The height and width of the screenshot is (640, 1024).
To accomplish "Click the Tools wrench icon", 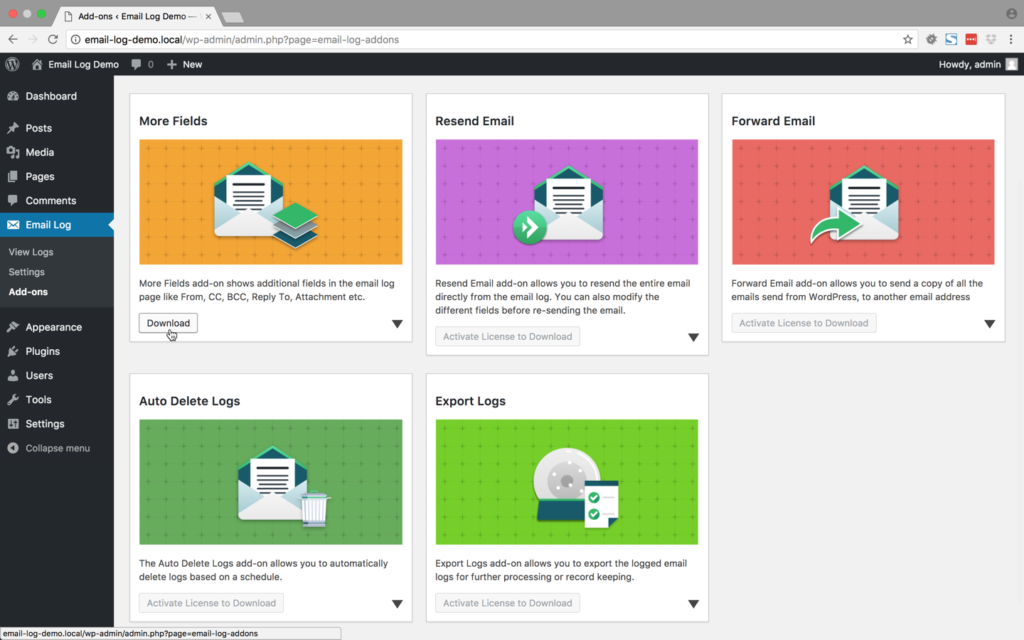I will pyautogui.click(x=13, y=400).
